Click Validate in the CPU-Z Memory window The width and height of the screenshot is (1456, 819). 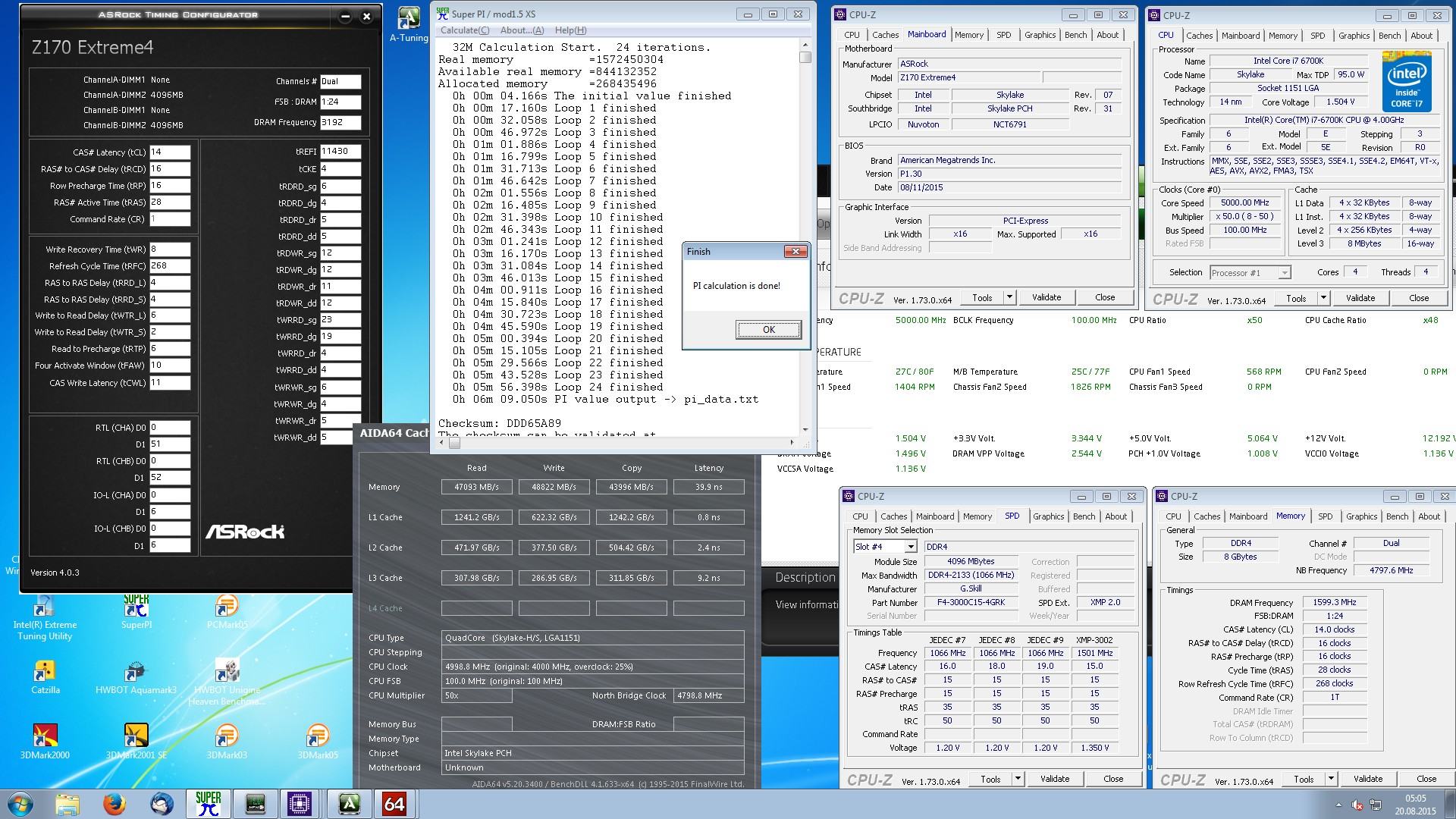[1367, 779]
